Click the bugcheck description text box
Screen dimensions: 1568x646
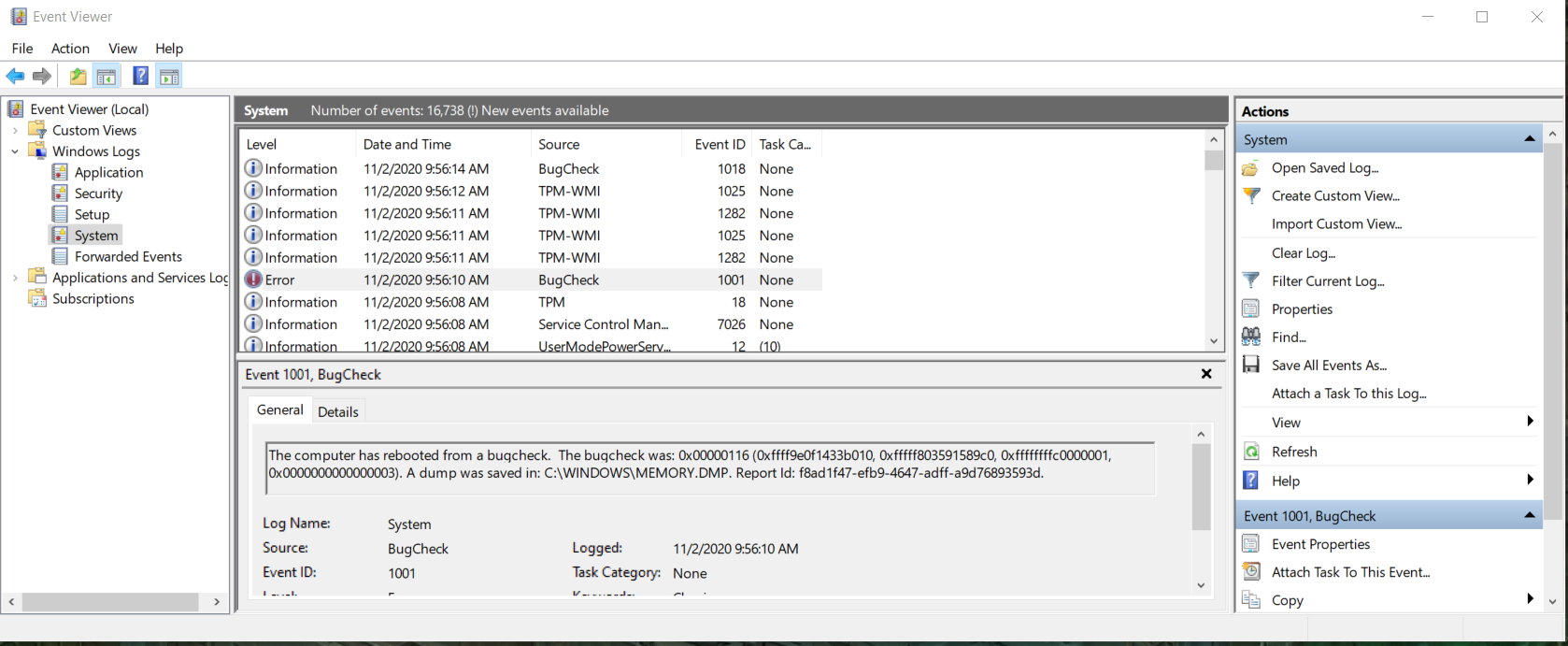710,467
